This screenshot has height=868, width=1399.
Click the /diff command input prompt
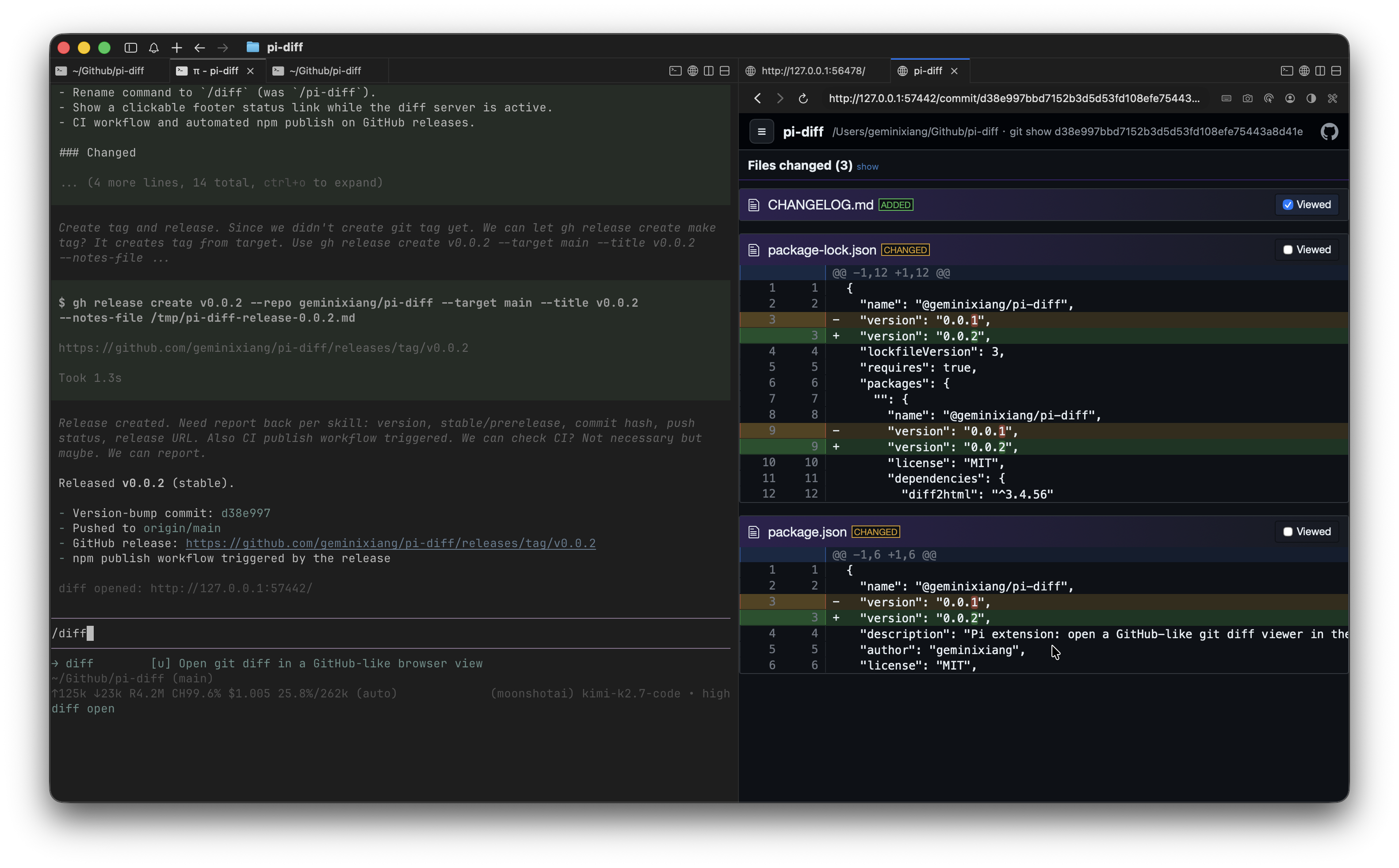(390, 633)
